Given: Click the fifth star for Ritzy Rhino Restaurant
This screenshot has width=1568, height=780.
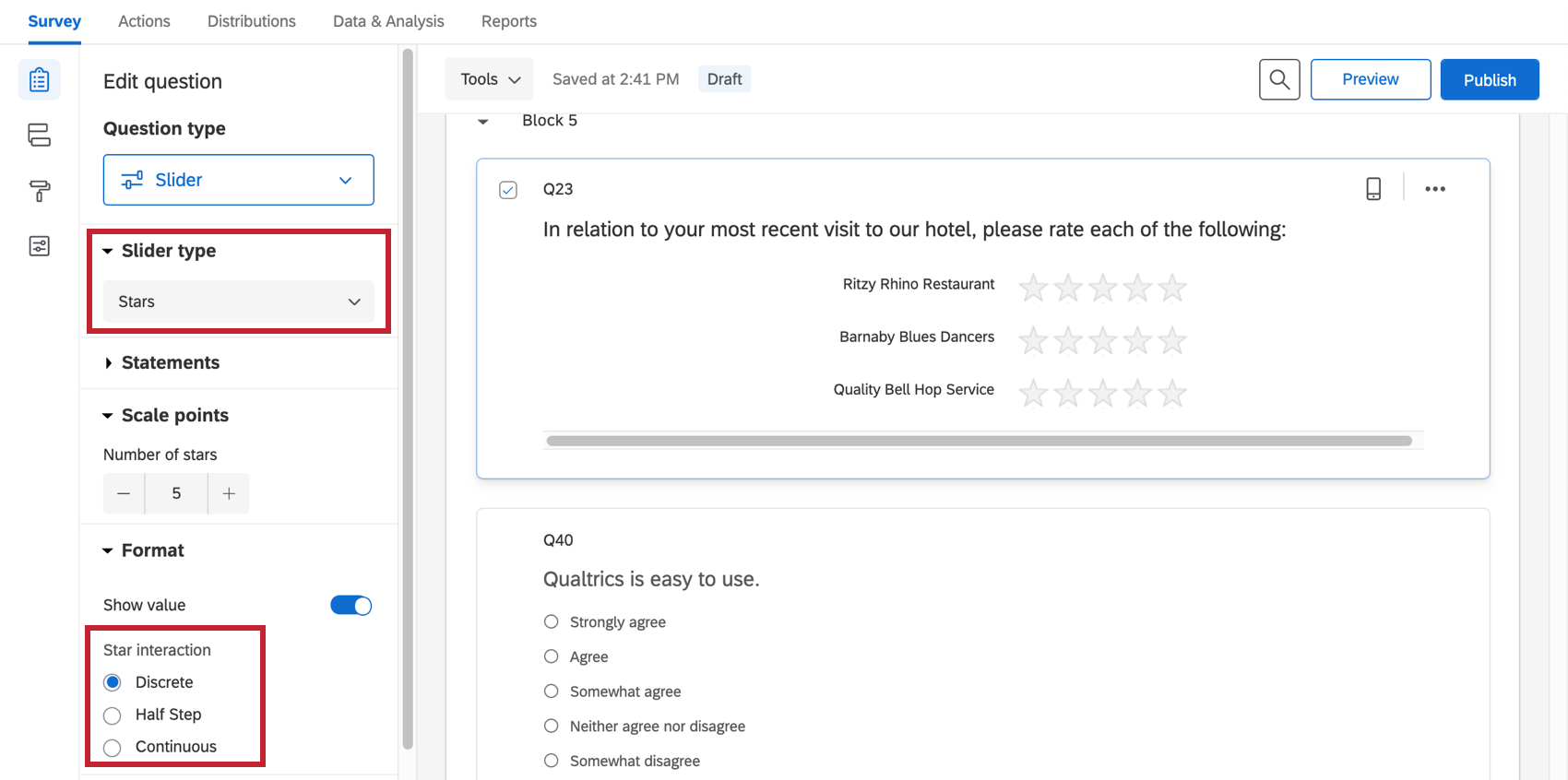Looking at the screenshot, I should point(1172,288).
